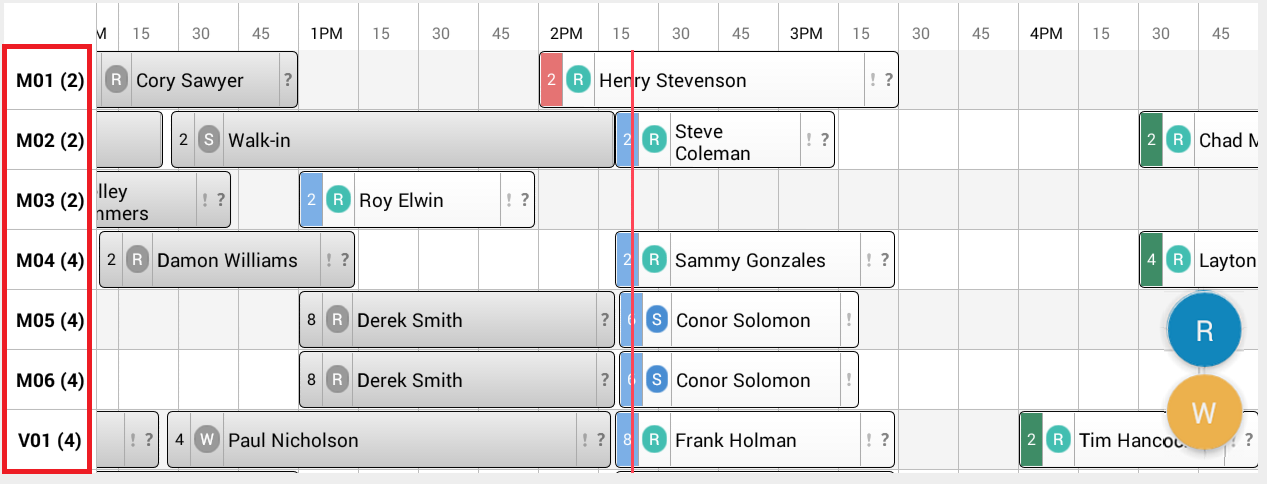Click the R icon on Roy Elwin booking
This screenshot has width=1267, height=484.
[x=338, y=200]
